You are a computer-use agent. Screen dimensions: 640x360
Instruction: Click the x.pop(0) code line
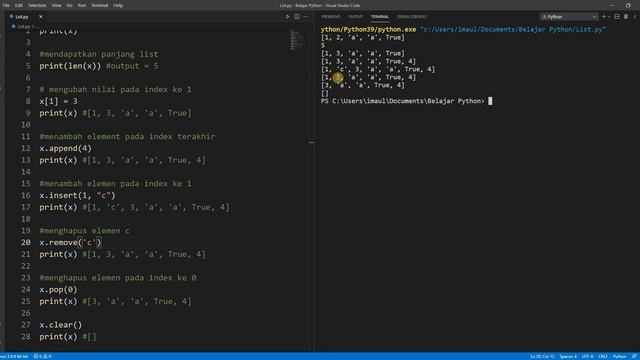pos(58,290)
